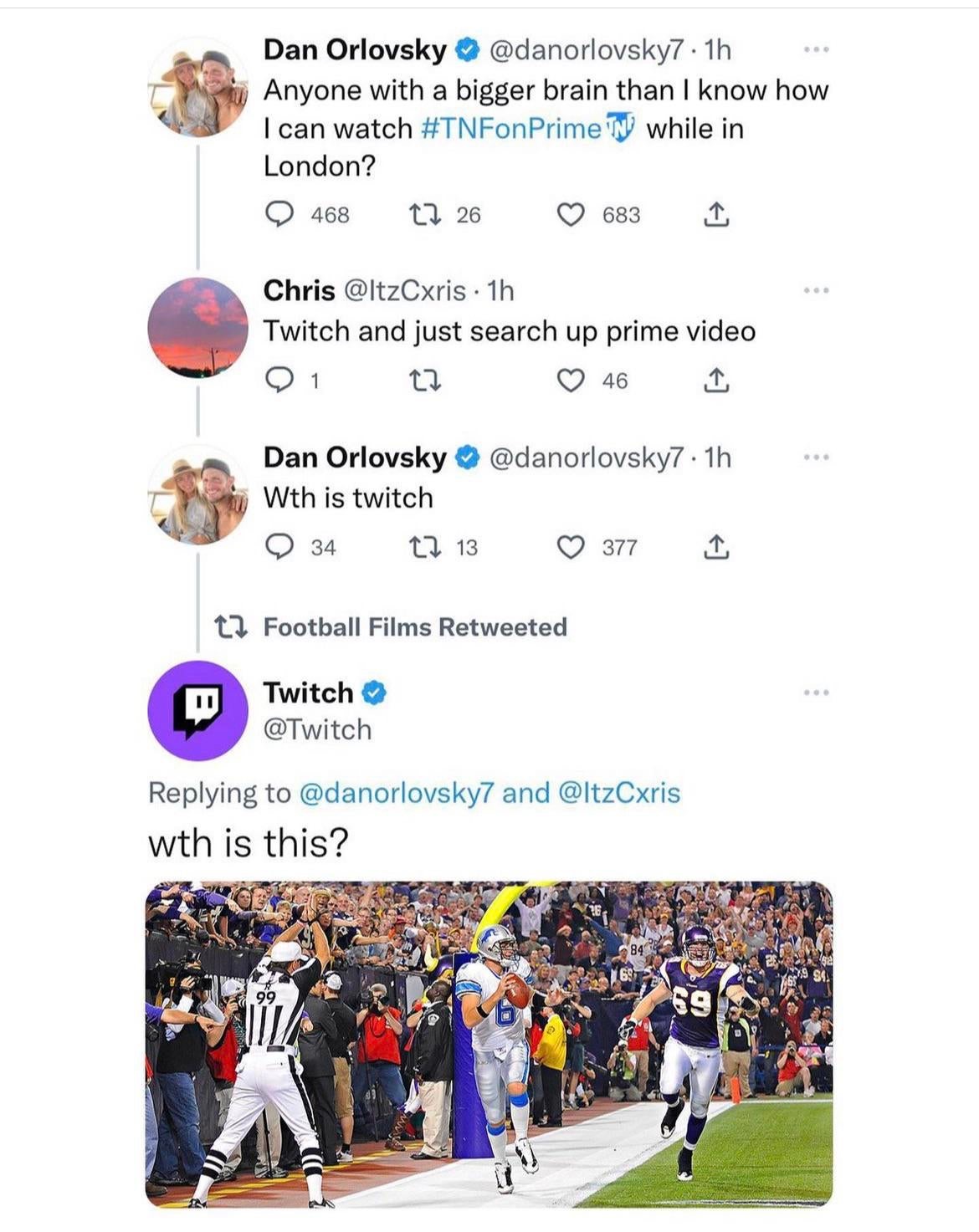Image resolution: width=979 pixels, height=1232 pixels.
Task: Click the #TNFonPrime hashtag
Action: (511, 129)
